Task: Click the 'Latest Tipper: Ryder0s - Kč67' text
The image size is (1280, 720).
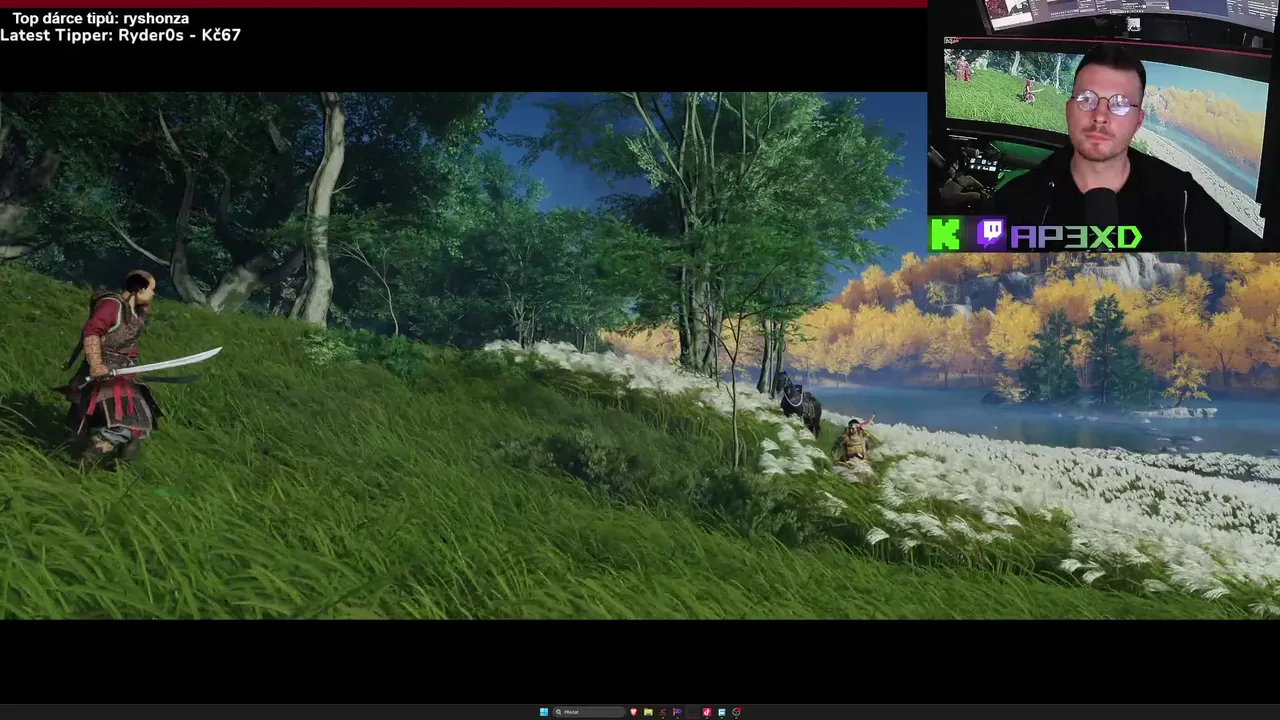Action: [120, 35]
